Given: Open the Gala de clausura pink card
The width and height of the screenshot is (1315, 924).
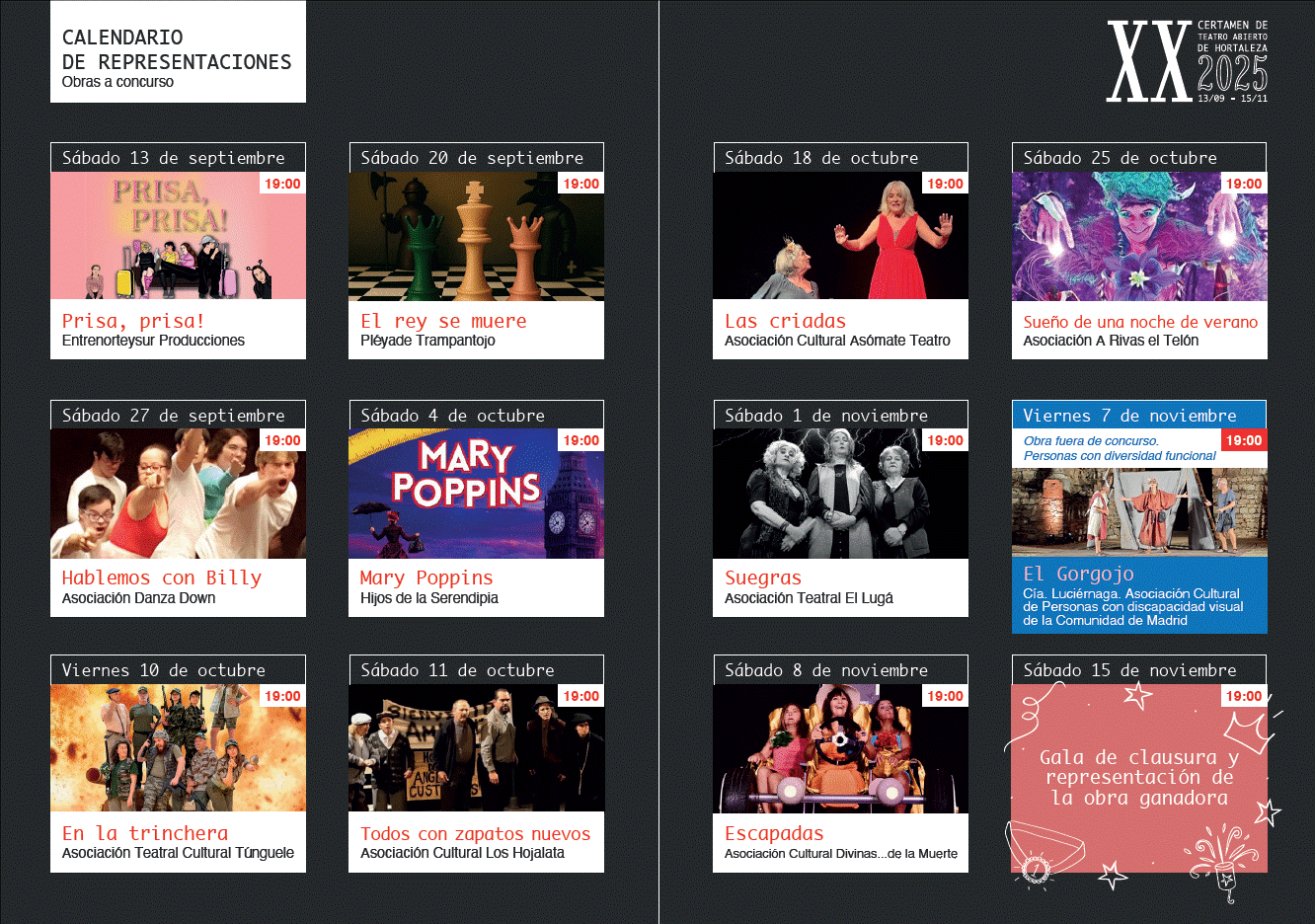Looking at the screenshot, I should pyautogui.click(x=1139, y=780).
